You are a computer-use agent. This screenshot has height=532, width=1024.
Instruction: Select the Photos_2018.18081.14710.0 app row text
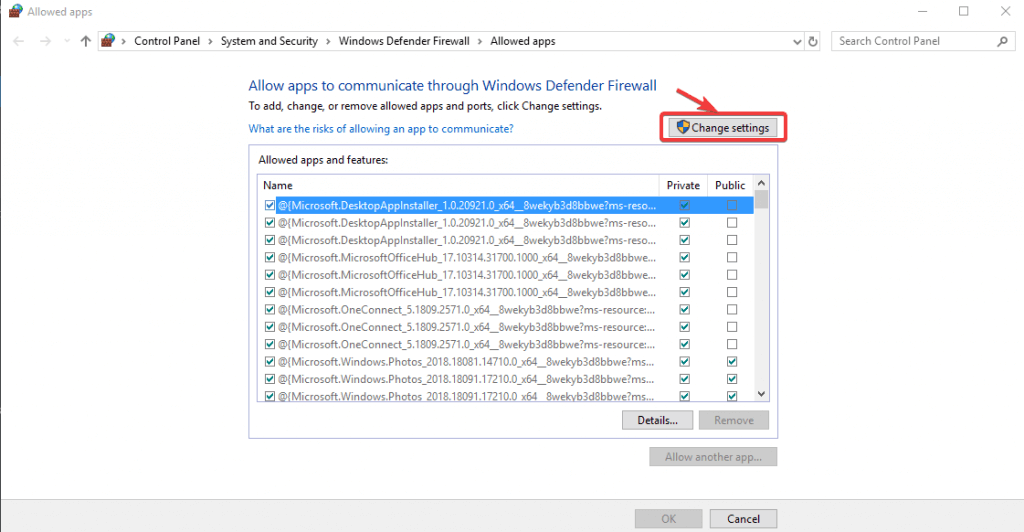click(466, 362)
